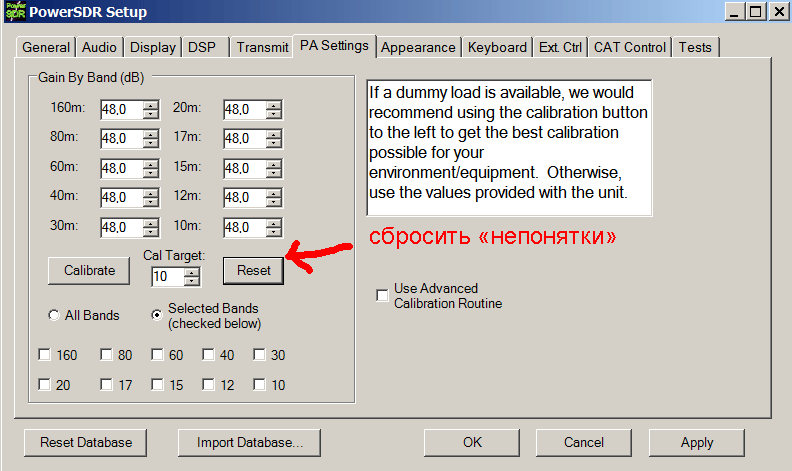The height and width of the screenshot is (471, 792).
Task: Go to the DSP tab
Action: click(204, 47)
